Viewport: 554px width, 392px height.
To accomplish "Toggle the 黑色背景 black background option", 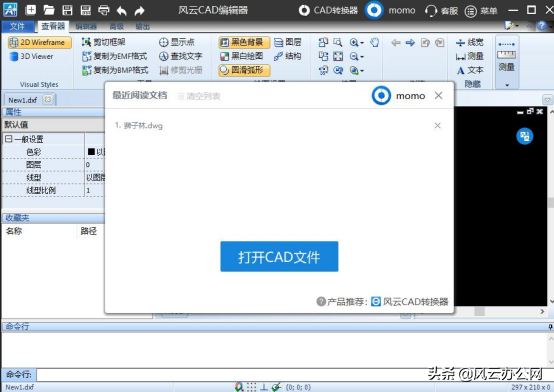I will (x=244, y=42).
